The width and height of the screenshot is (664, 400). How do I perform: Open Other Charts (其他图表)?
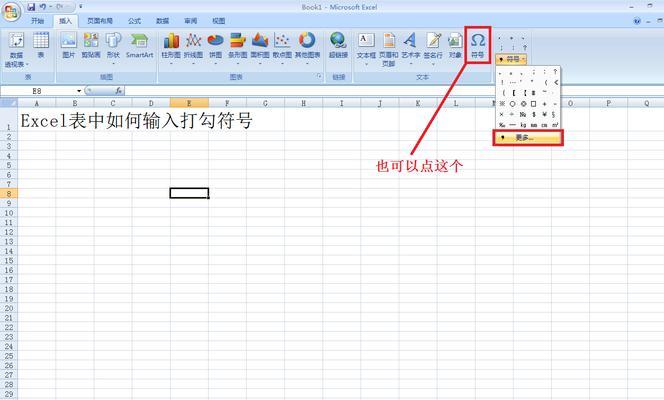click(x=307, y=49)
